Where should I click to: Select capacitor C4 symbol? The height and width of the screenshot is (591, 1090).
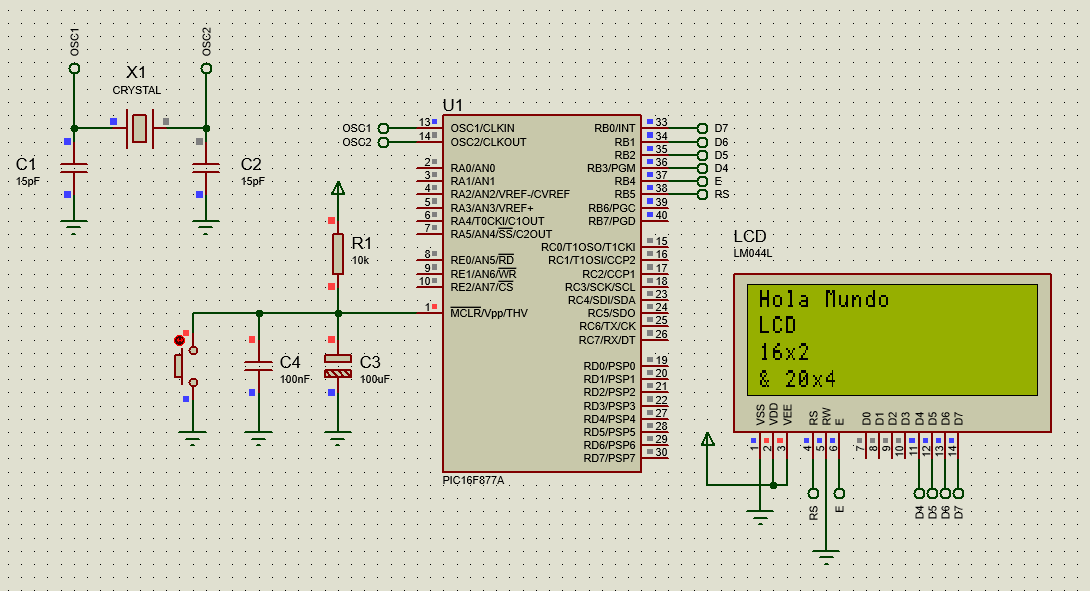click(259, 366)
